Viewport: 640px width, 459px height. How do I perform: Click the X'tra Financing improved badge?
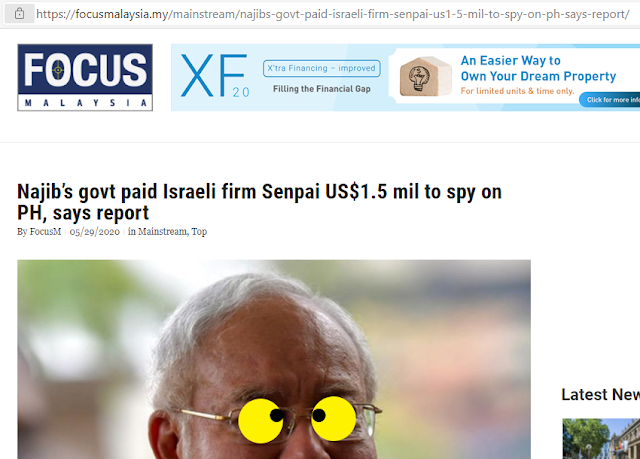[322, 68]
